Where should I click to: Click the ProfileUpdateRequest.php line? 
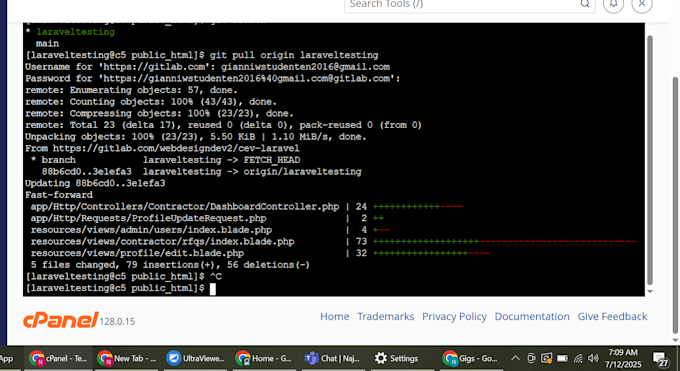tap(207, 218)
